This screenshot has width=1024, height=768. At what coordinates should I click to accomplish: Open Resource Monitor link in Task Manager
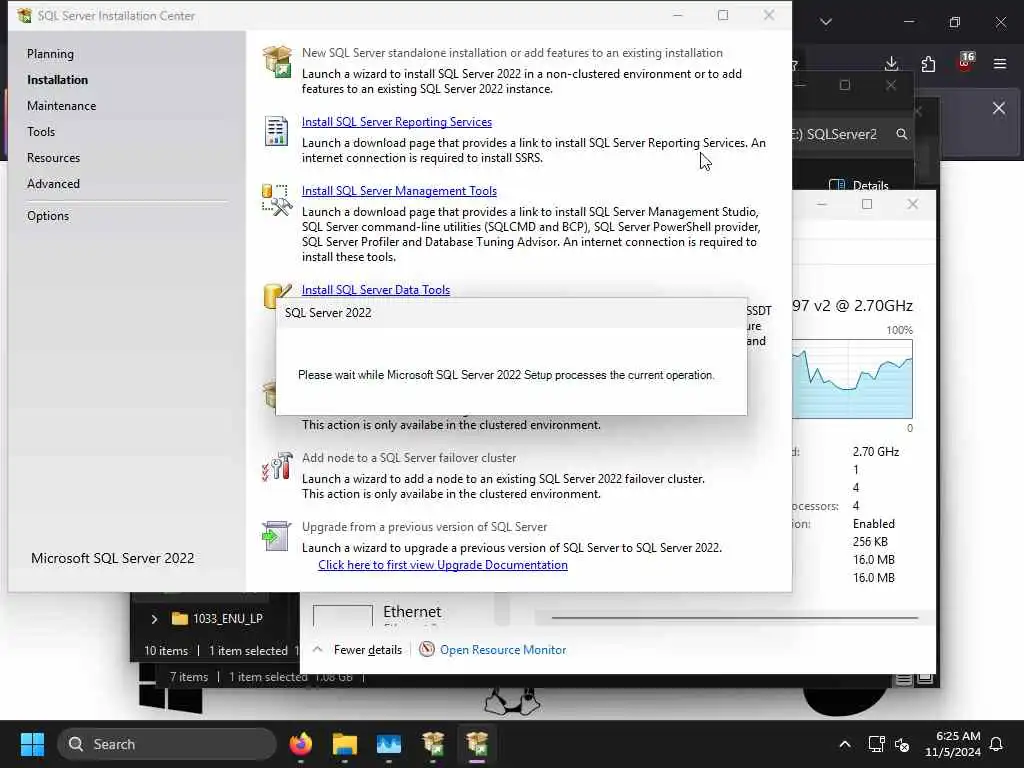503,650
